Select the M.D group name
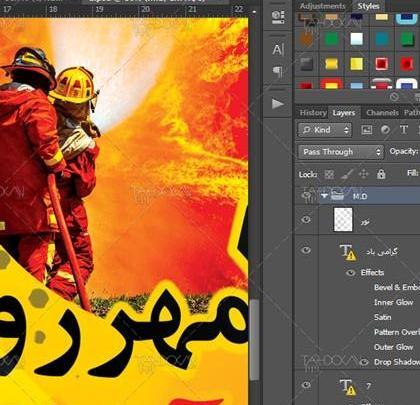This screenshot has width=420, height=405. pyautogui.click(x=360, y=196)
